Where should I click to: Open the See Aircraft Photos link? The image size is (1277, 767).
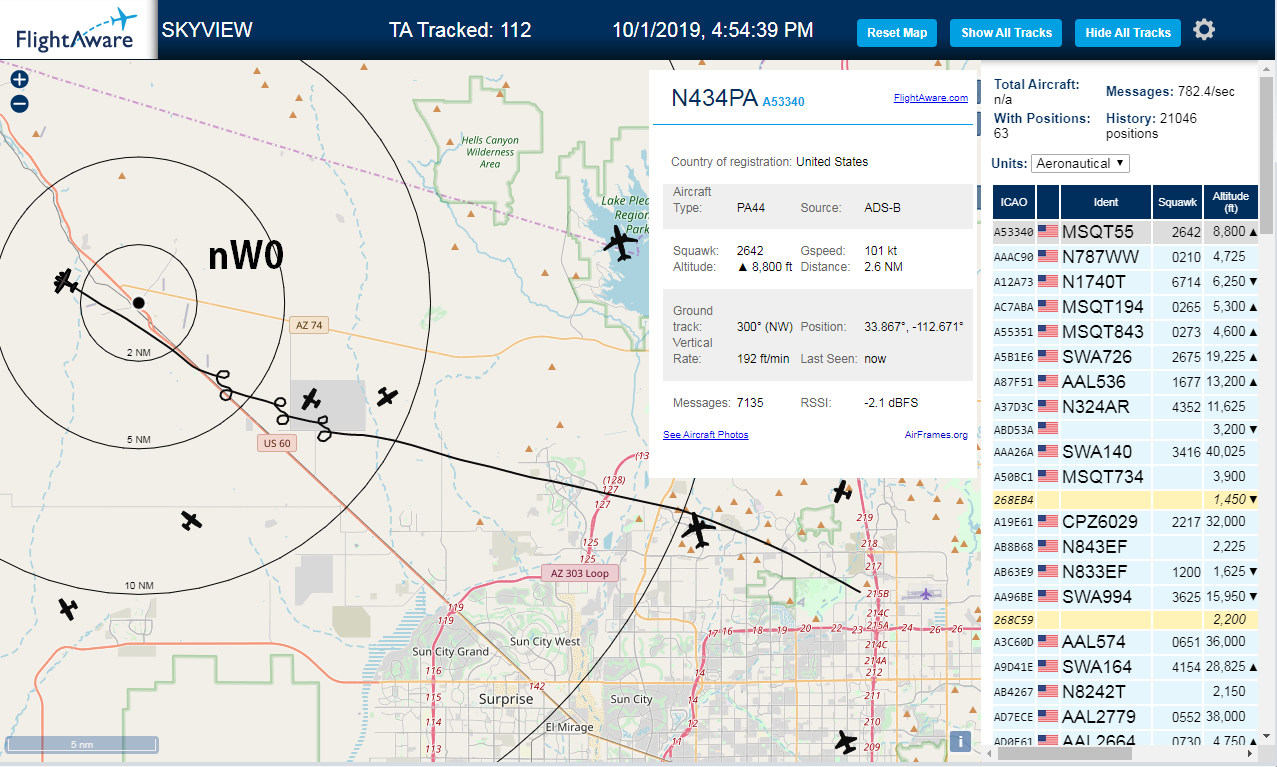coord(705,434)
